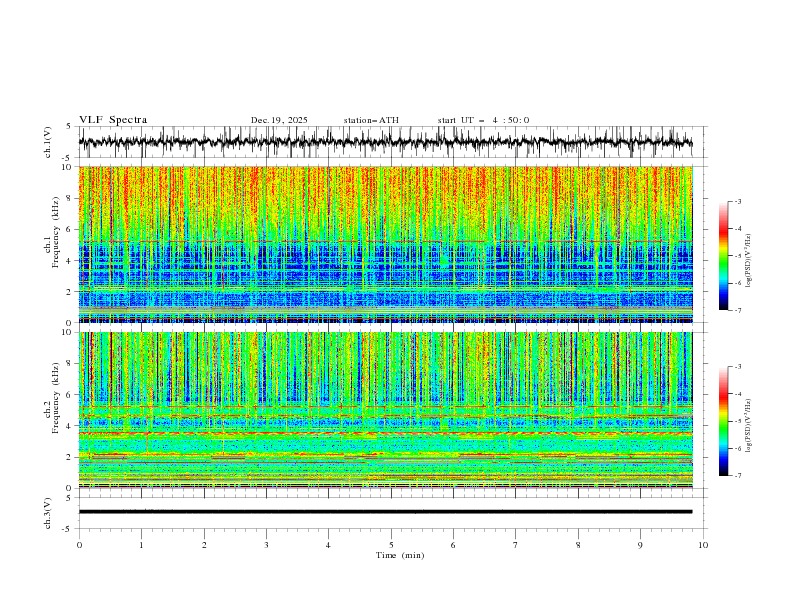792x612 pixels.
Task: Click the "6" kHz tick of ch.2 spectrogram
Action: (x=70, y=395)
